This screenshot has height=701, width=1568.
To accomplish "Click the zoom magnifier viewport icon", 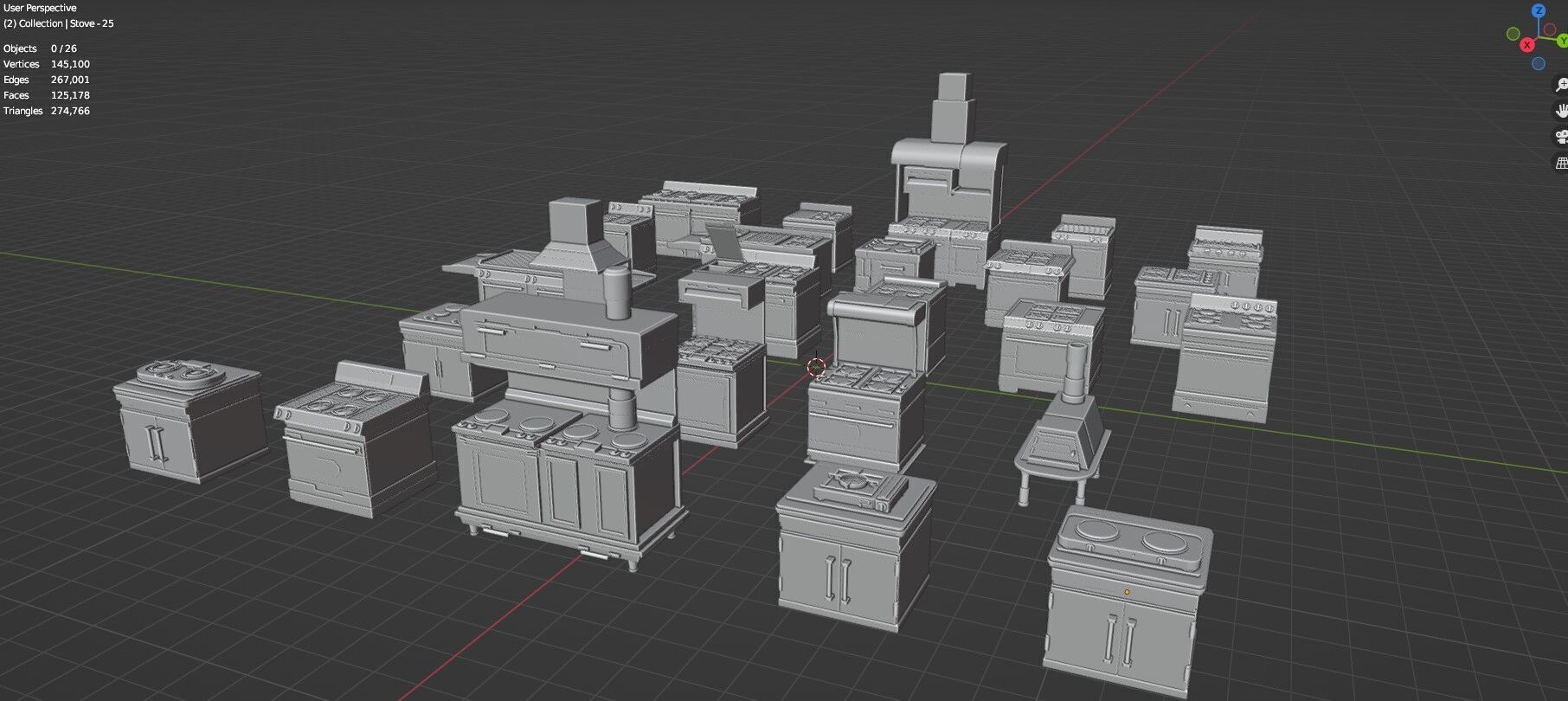I will (x=1561, y=85).
